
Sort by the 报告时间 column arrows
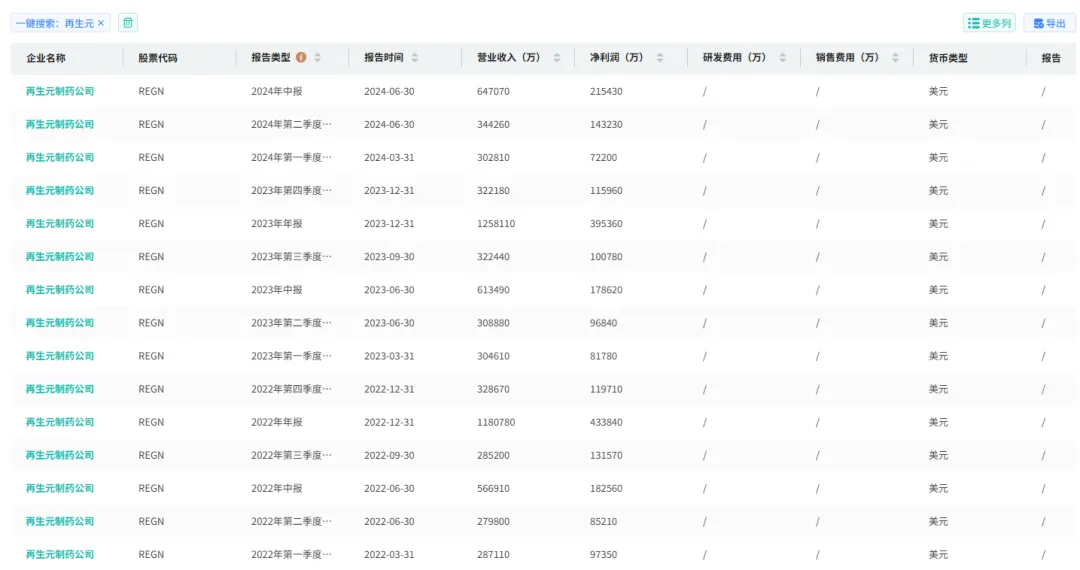pyautogui.click(x=415, y=58)
